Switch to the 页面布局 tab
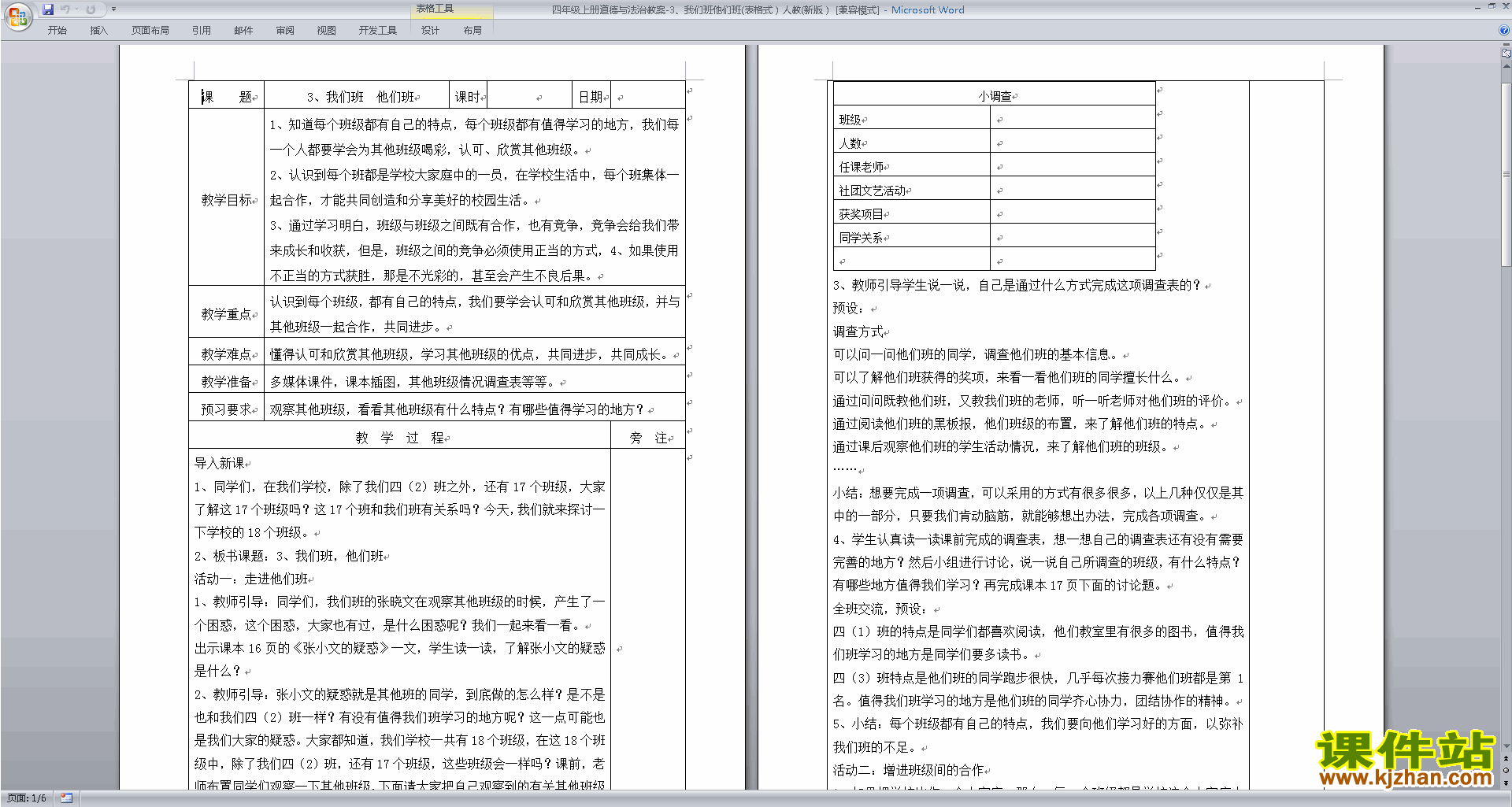Screen dimensions: 1512x807 (x=150, y=30)
